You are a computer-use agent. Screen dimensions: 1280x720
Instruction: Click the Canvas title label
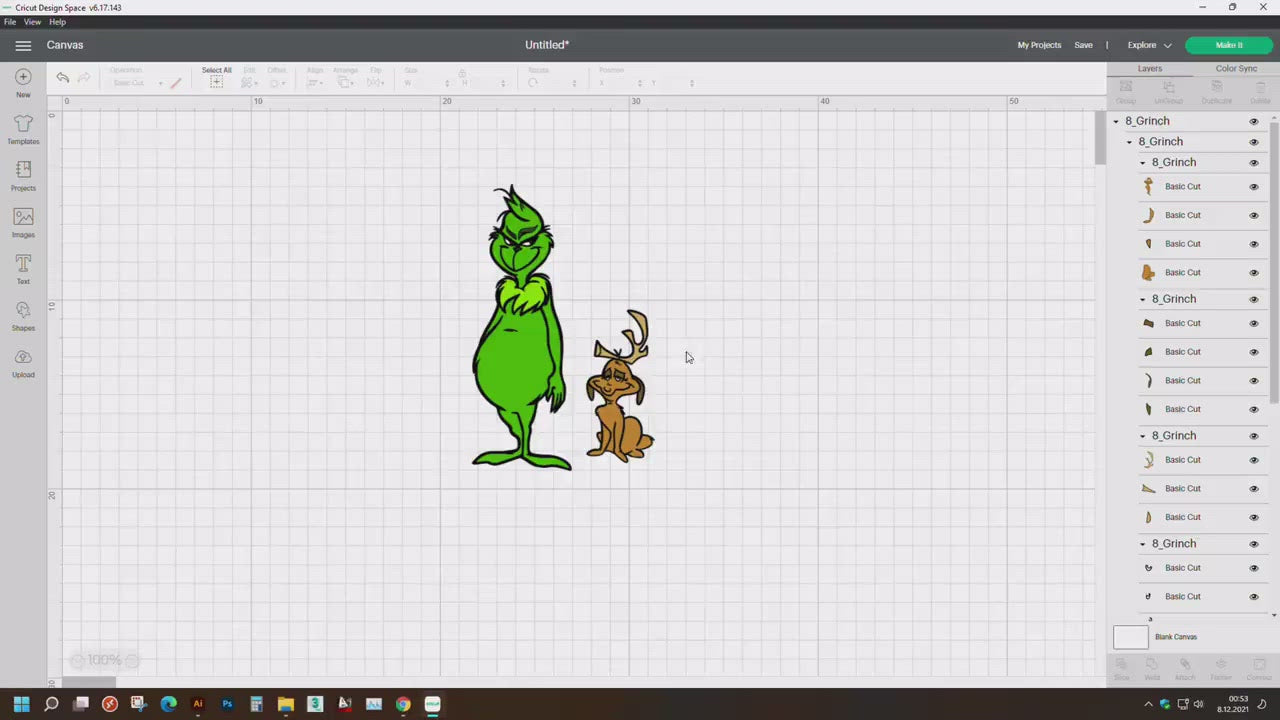click(x=65, y=45)
